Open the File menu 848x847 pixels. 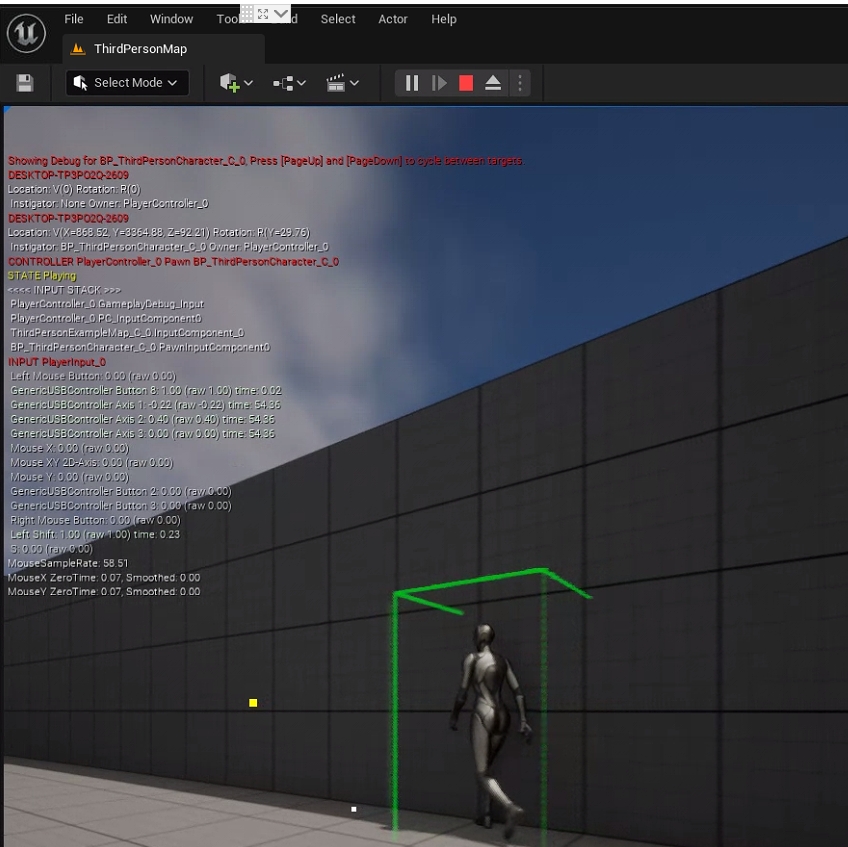click(74, 19)
